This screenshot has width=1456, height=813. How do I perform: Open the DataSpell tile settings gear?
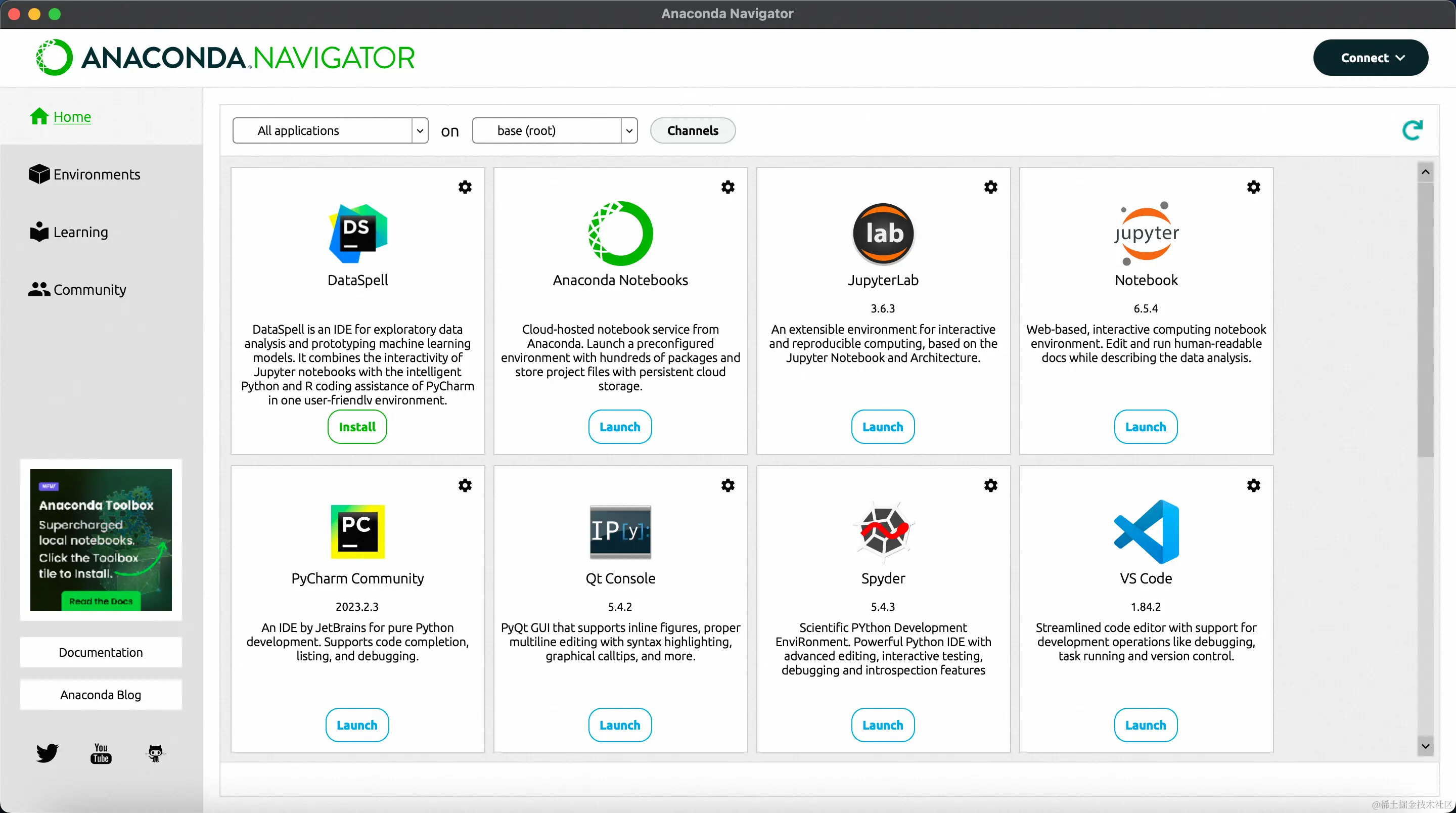point(465,187)
